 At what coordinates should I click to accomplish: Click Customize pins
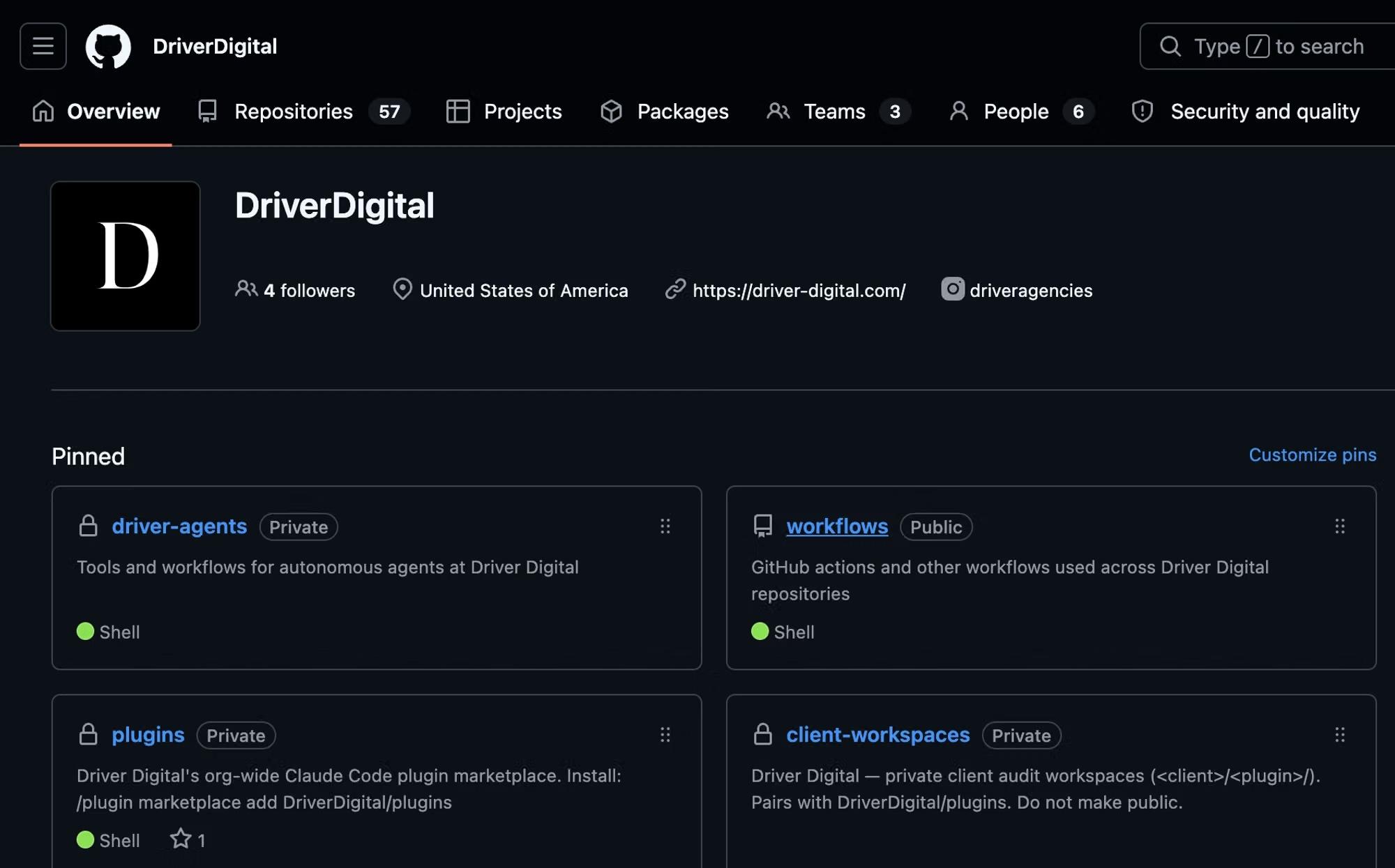coord(1313,455)
